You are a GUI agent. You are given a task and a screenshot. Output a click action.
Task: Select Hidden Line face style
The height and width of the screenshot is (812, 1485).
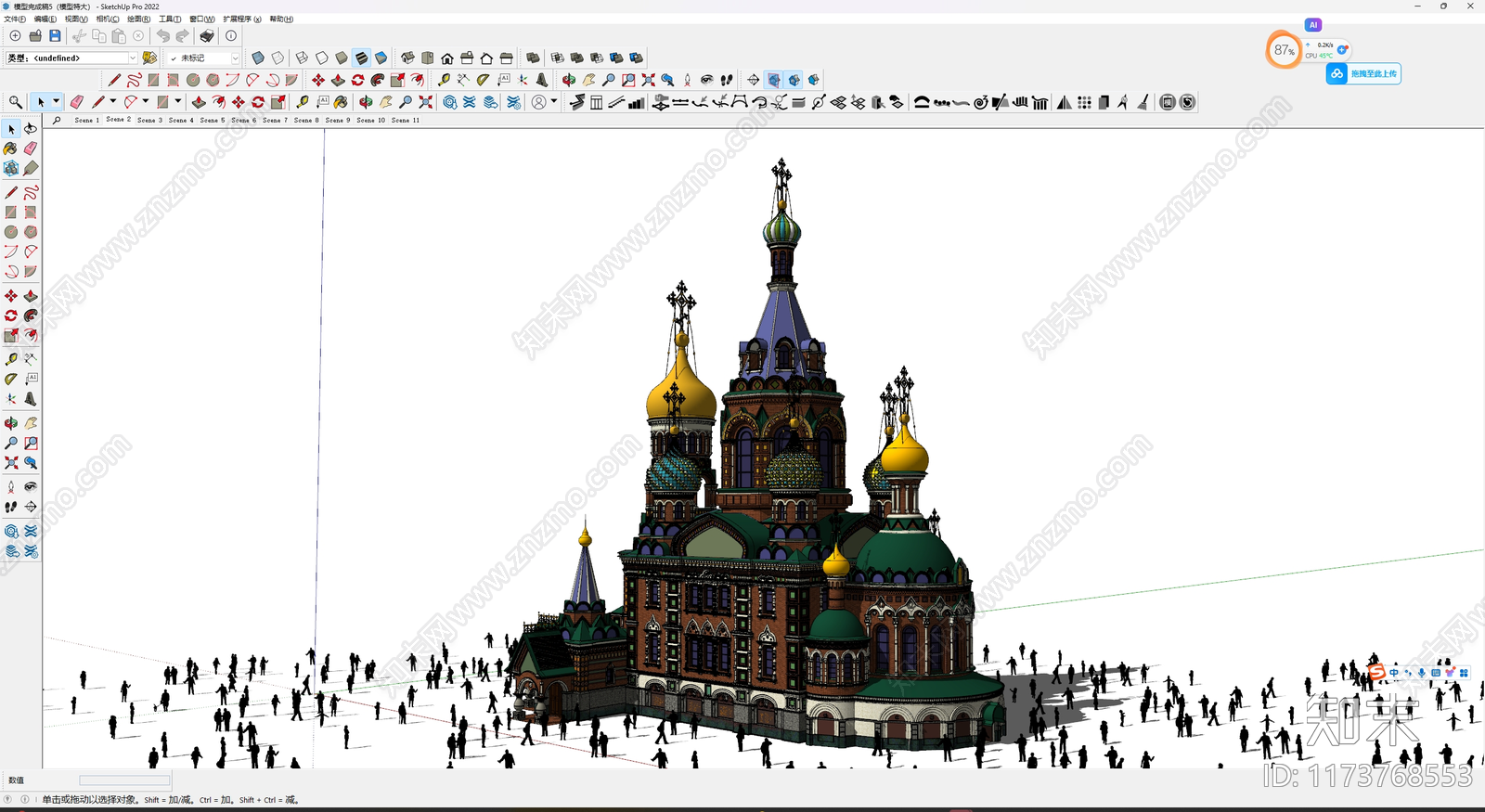coord(322,58)
